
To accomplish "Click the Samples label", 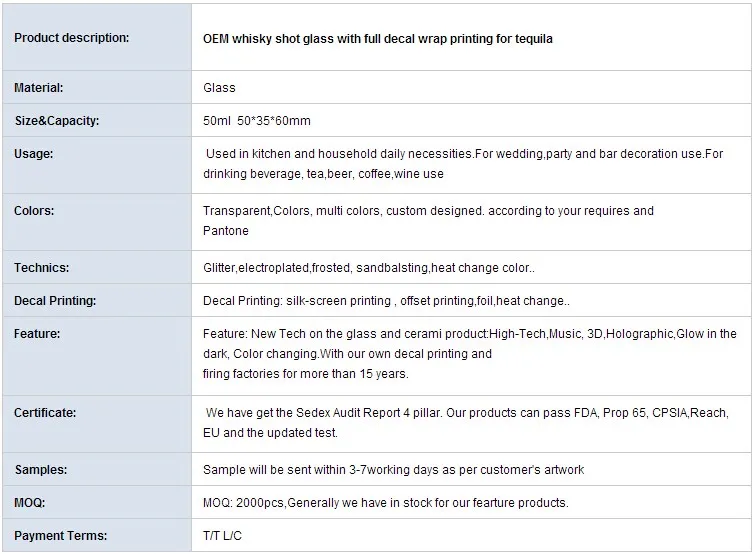I will click(x=41, y=470).
